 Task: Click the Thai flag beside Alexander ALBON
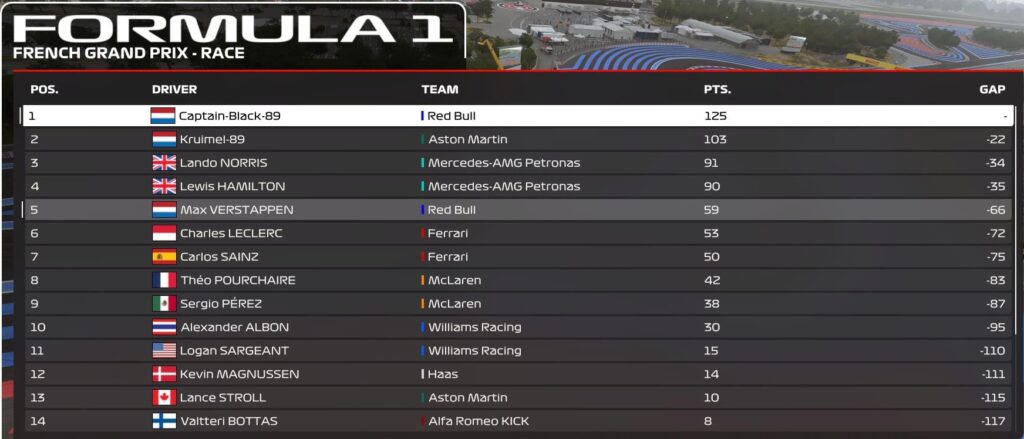[x=163, y=327]
